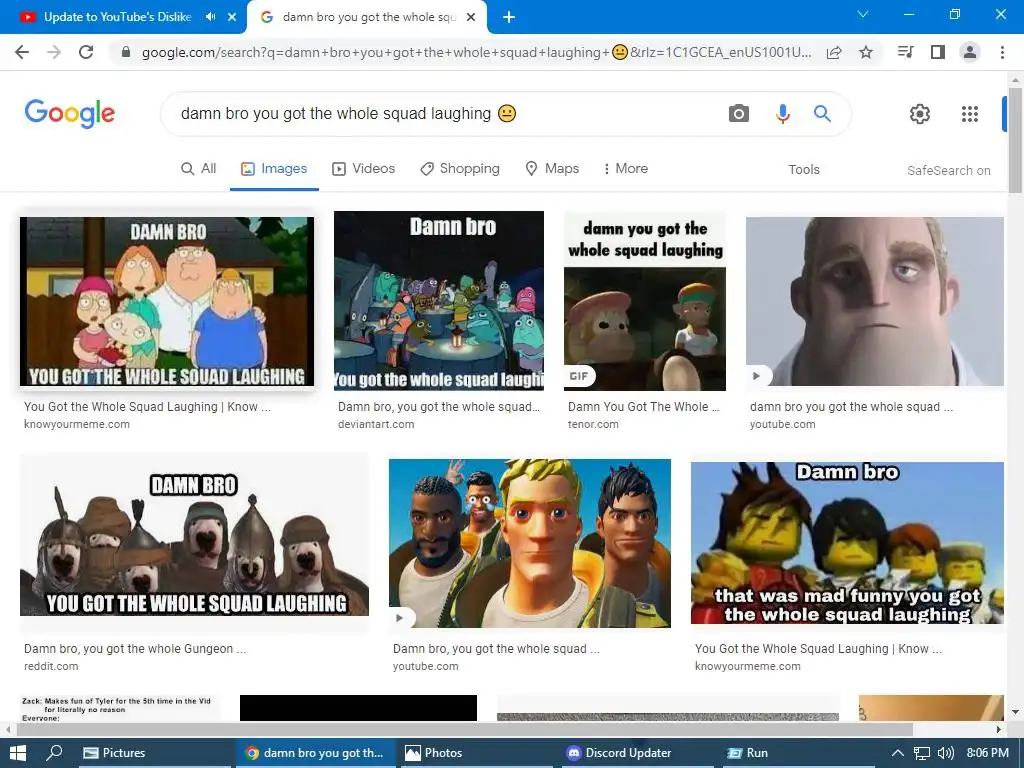Open the tab search chevron in title bar
This screenshot has height=768, width=1024.
pyautogui.click(x=862, y=14)
